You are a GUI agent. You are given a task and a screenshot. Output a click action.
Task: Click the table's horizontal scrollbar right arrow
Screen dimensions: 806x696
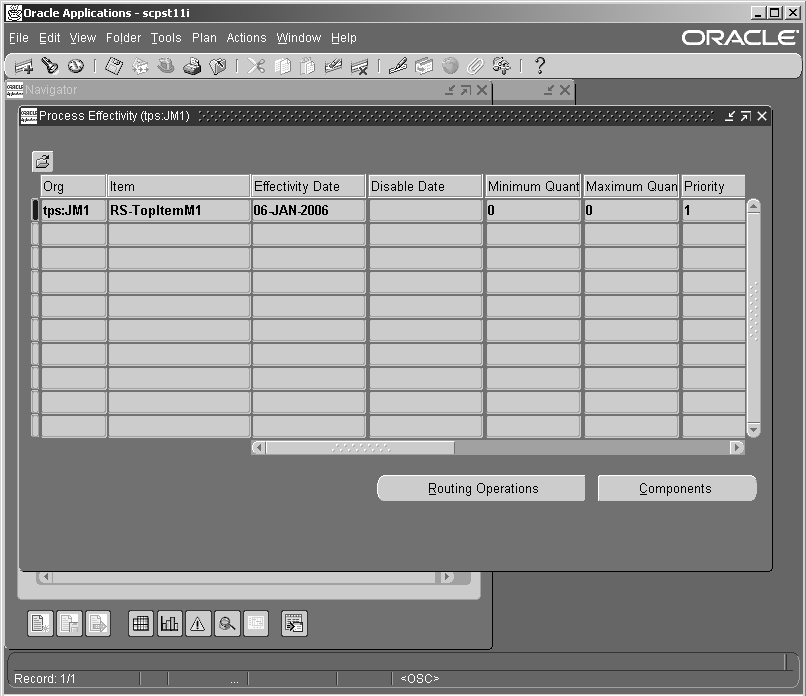tap(737, 448)
